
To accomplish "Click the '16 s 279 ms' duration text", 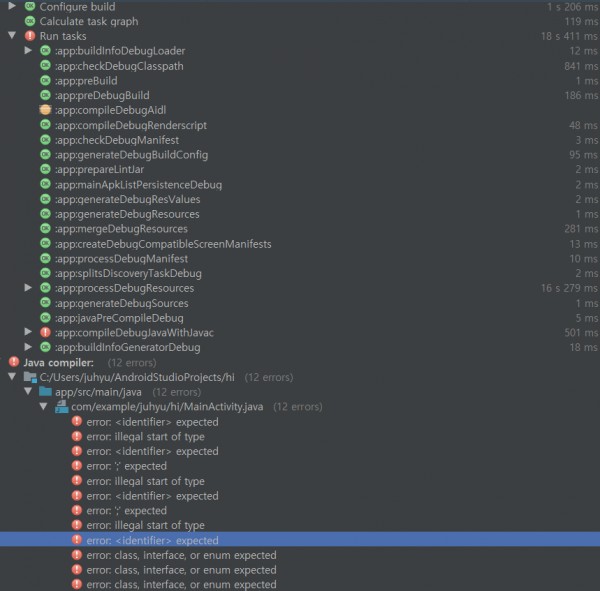I will click(x=569, y=288).
